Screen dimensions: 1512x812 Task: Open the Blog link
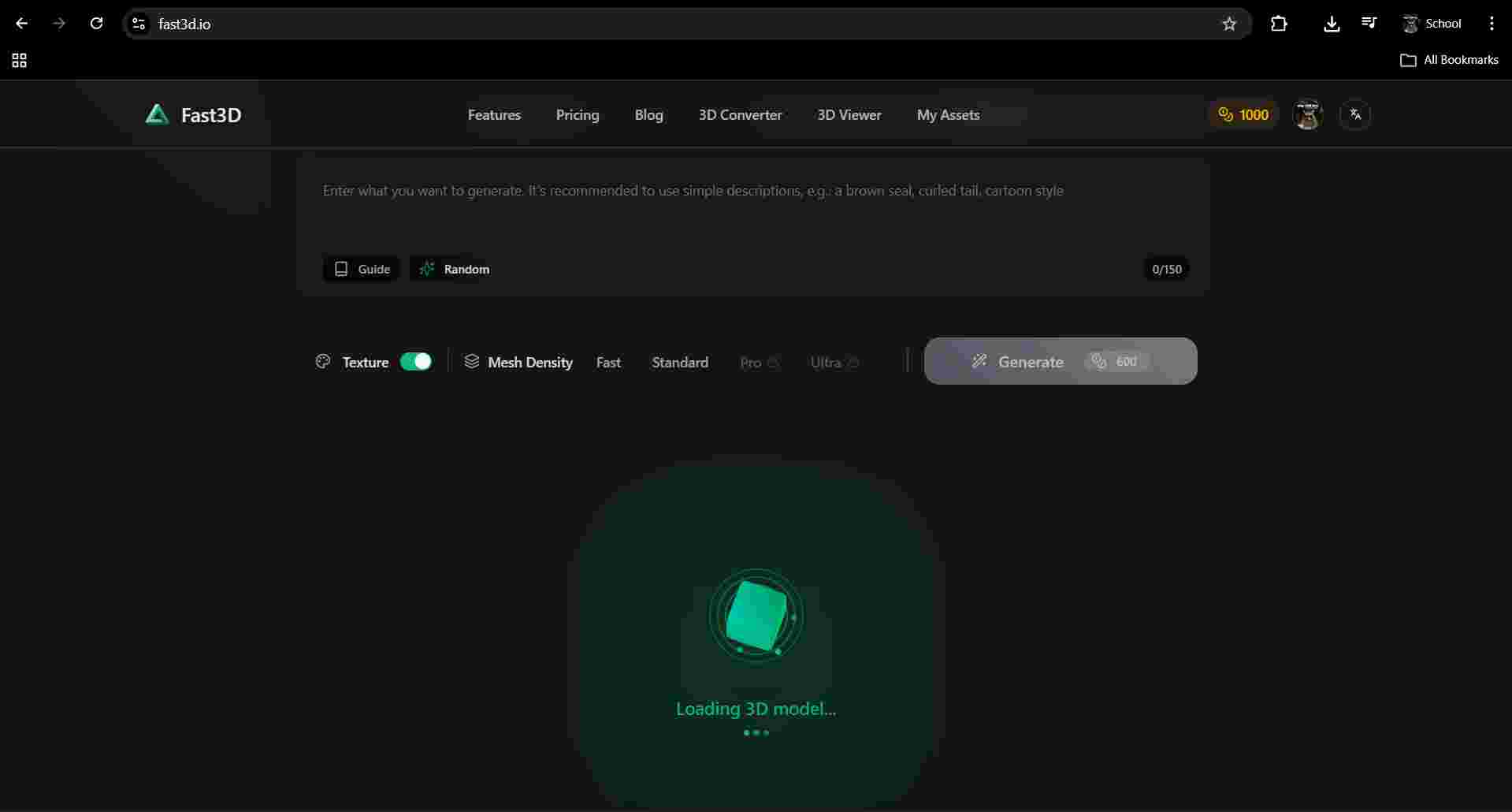tap(649, 115)
